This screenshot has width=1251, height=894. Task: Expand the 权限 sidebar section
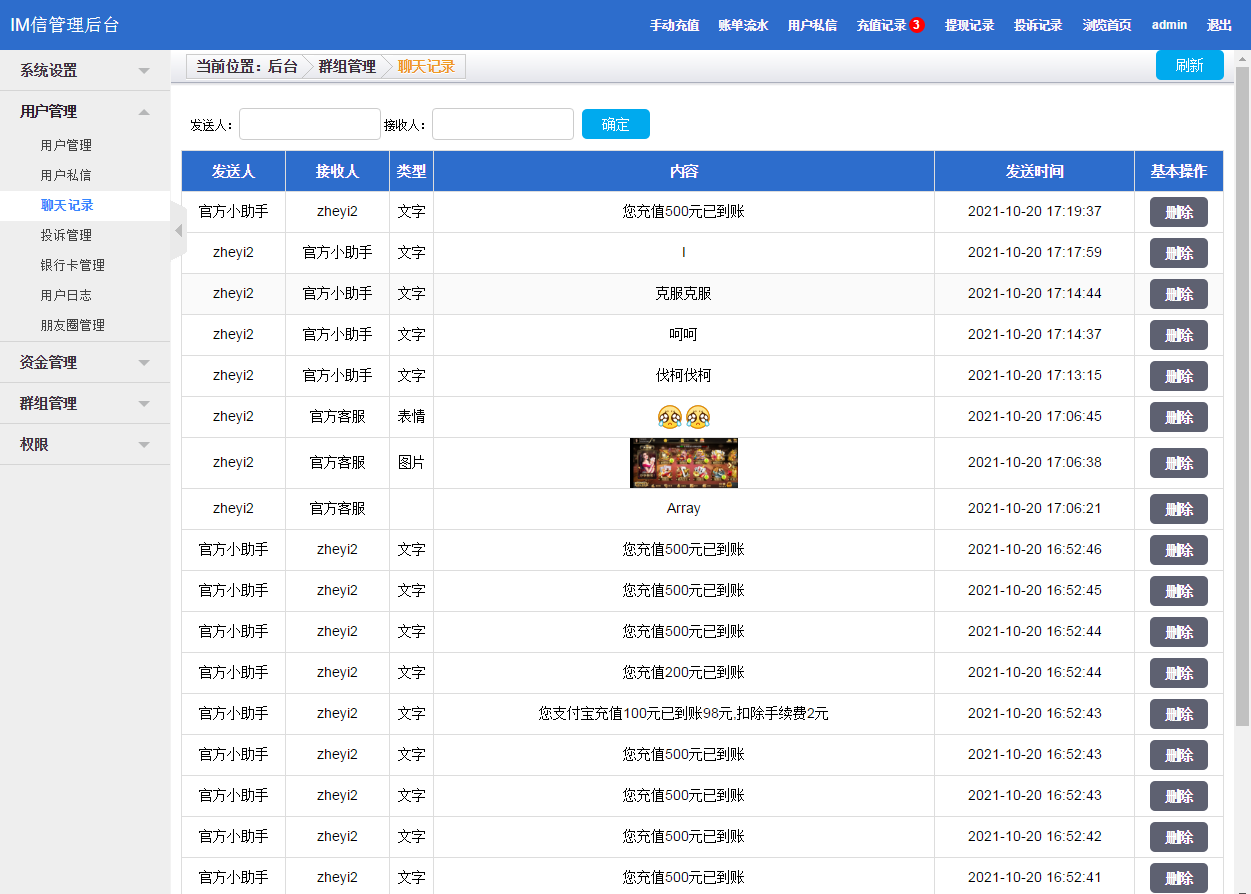[85, 445]
